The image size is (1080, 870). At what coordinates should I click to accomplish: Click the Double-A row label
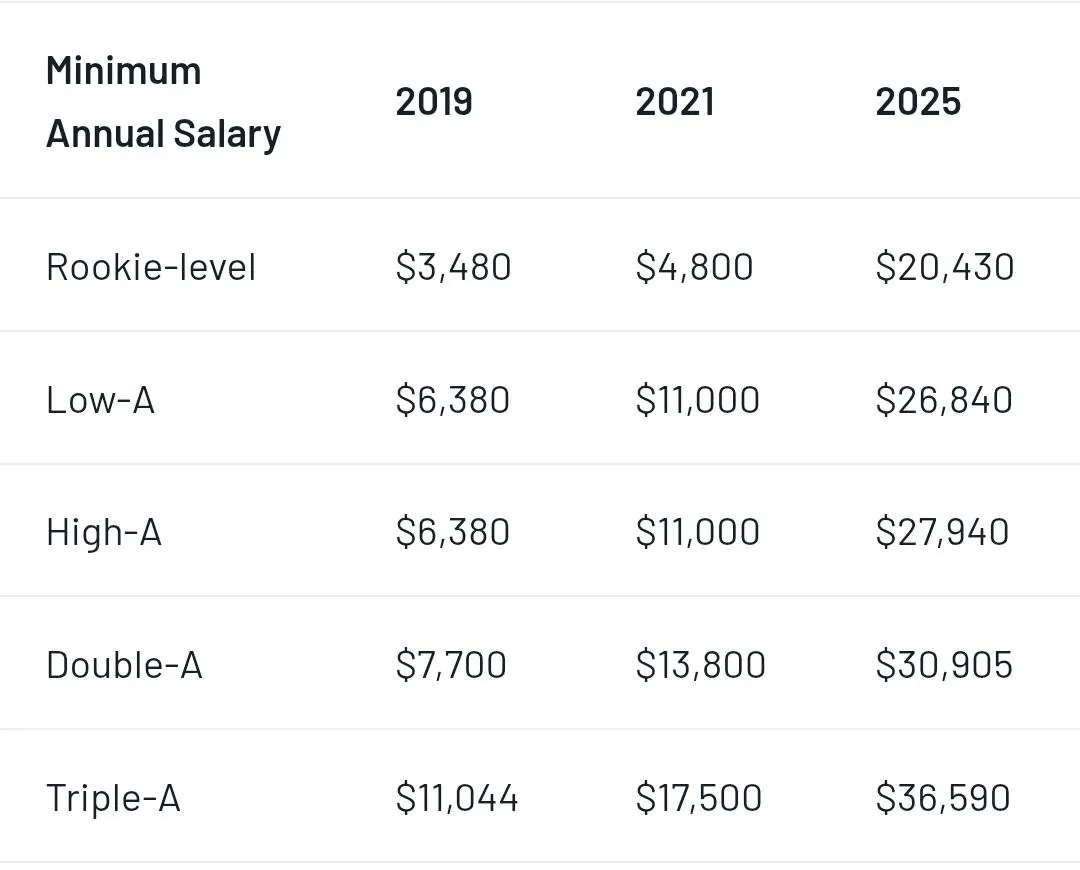pos(124,665)
